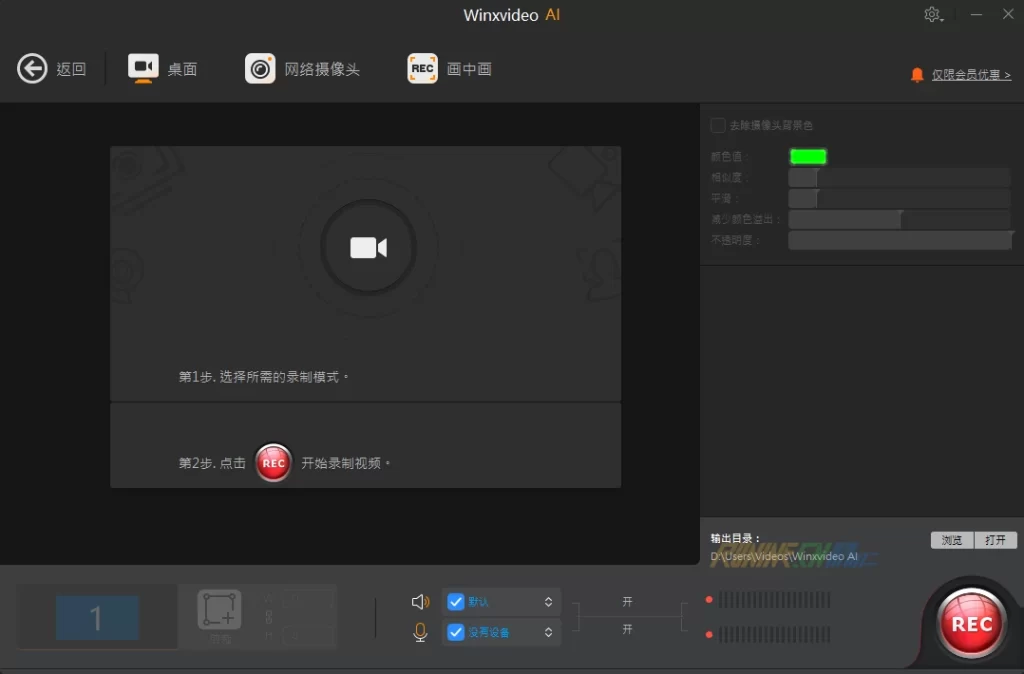
Task: Expand the speaker device dropdown (默认)
Action: point(548,602)
